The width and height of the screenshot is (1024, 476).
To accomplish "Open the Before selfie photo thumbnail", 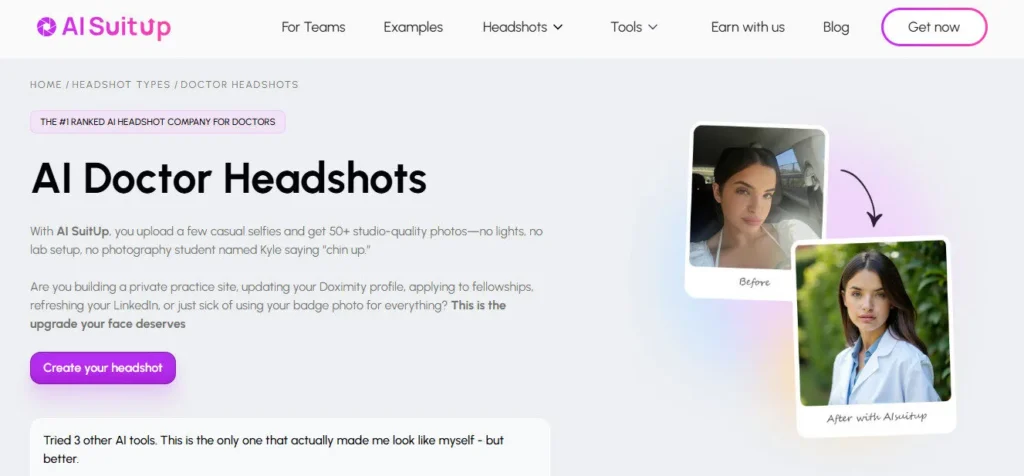I will pos(757,211).
